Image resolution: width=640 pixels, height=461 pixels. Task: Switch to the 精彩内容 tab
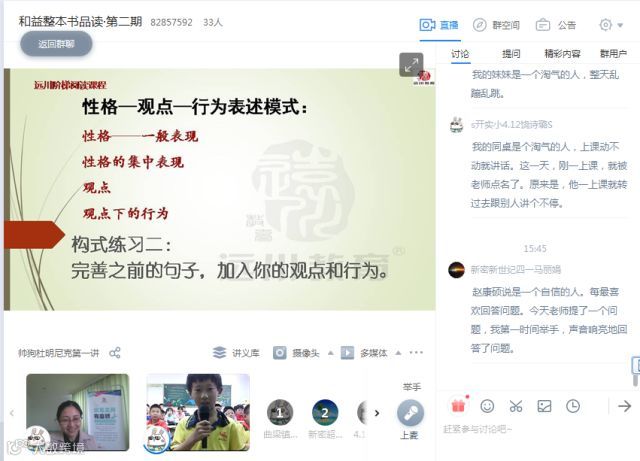562,53
